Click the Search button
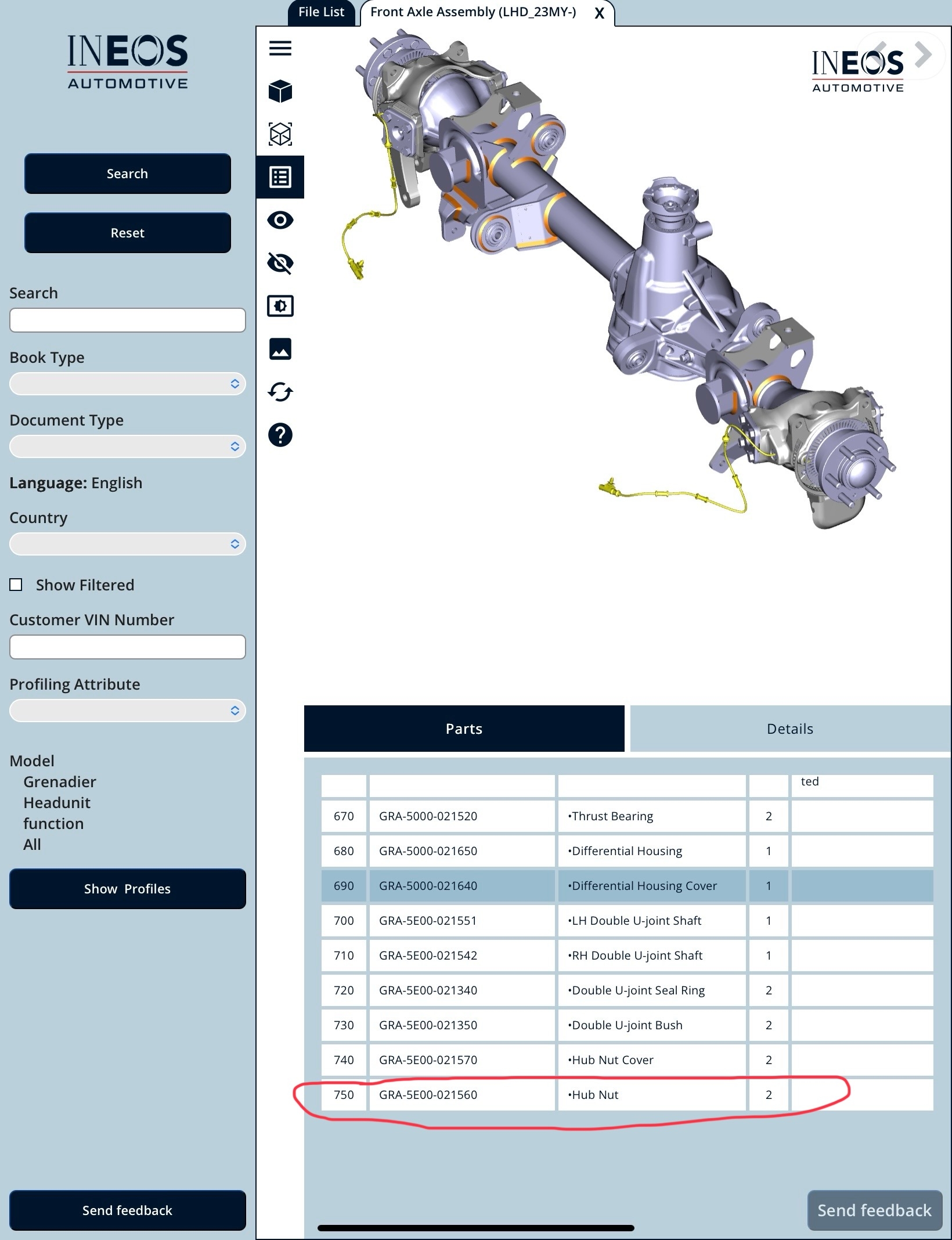 (x=127, y=174)
